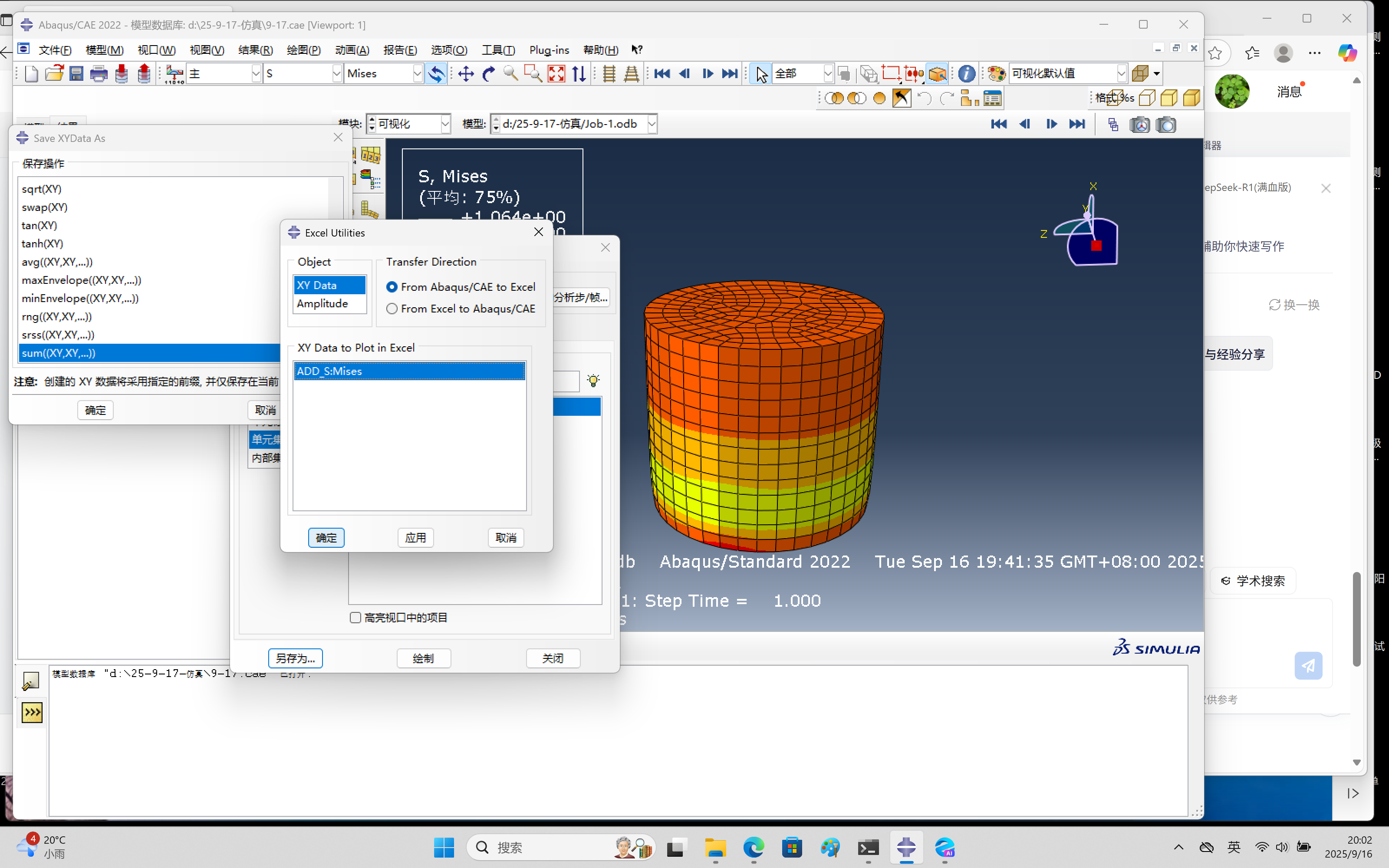Select the magnifier Zoom tool

[x=511, y=73]
